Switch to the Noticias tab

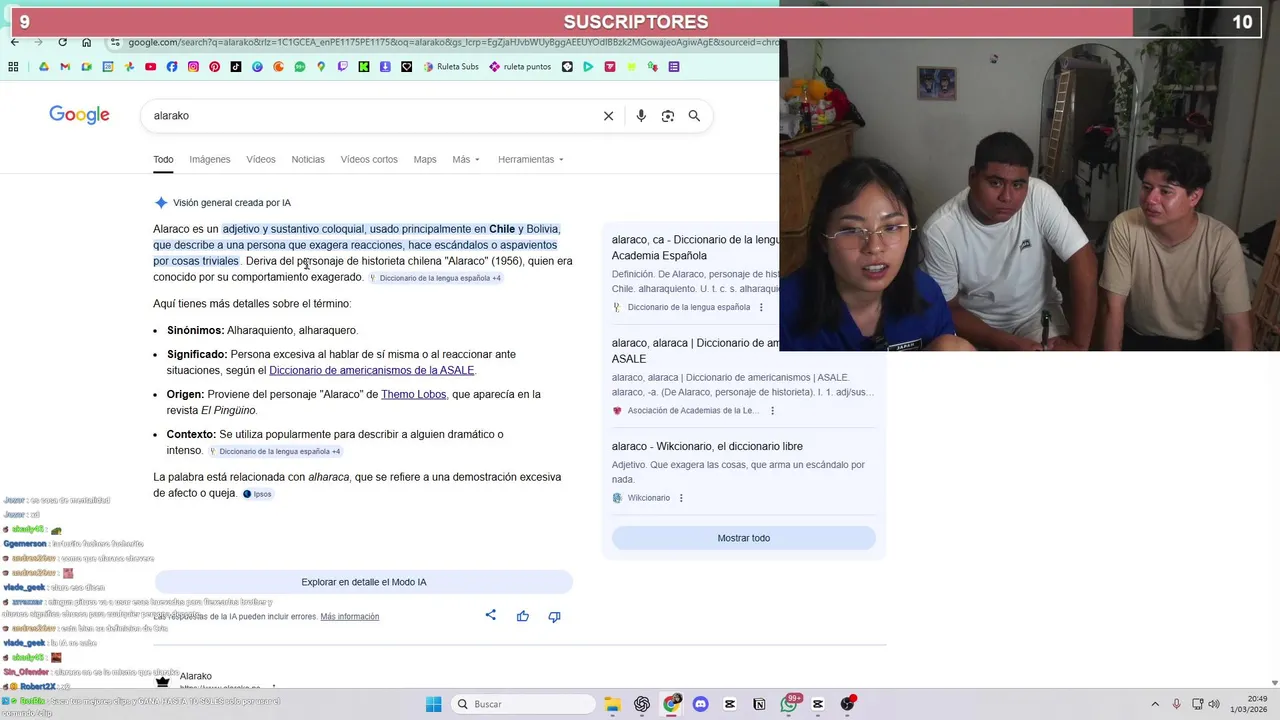click(x=308, y=160)
